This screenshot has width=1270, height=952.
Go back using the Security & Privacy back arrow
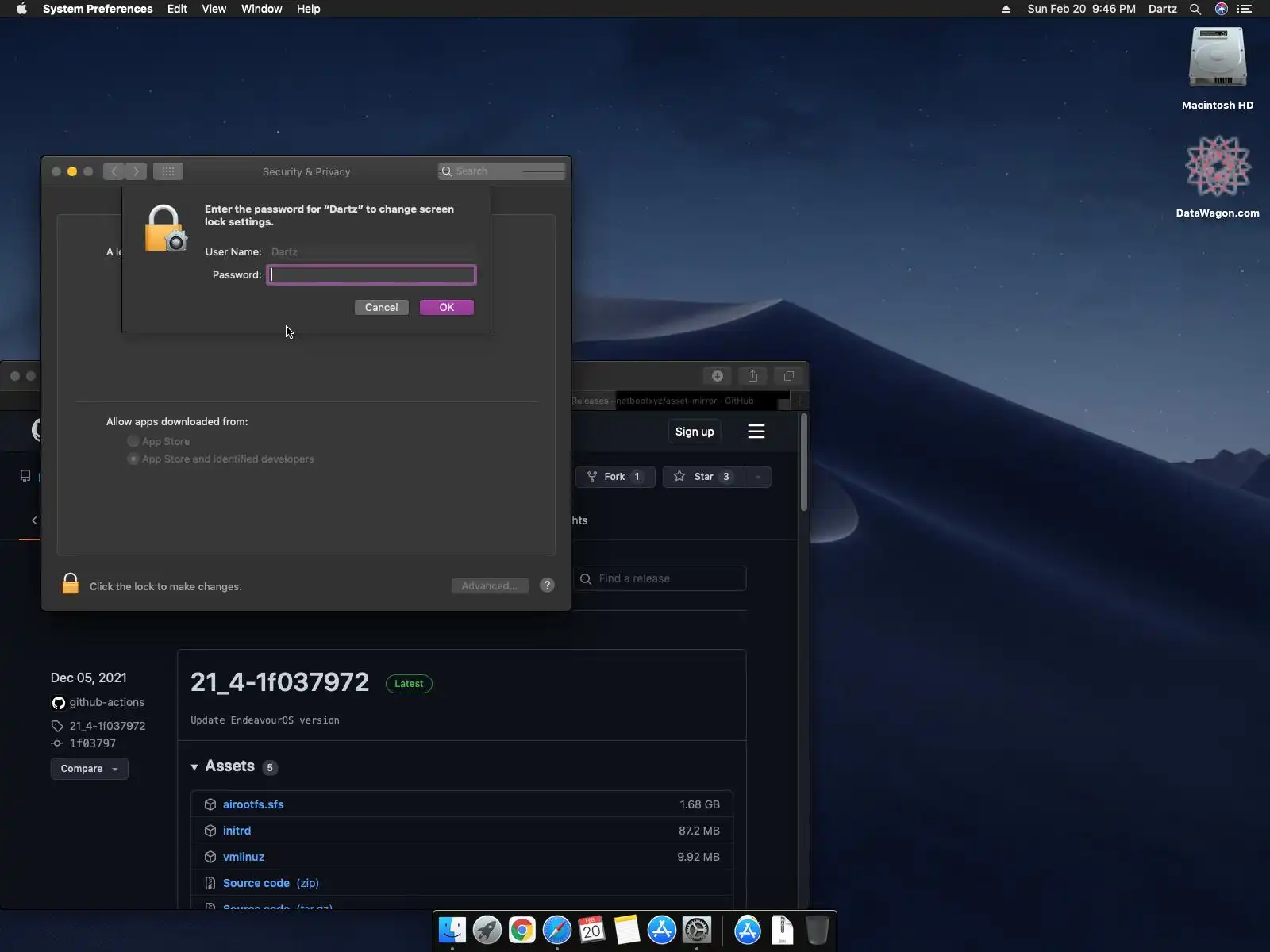tap(114, 171)
